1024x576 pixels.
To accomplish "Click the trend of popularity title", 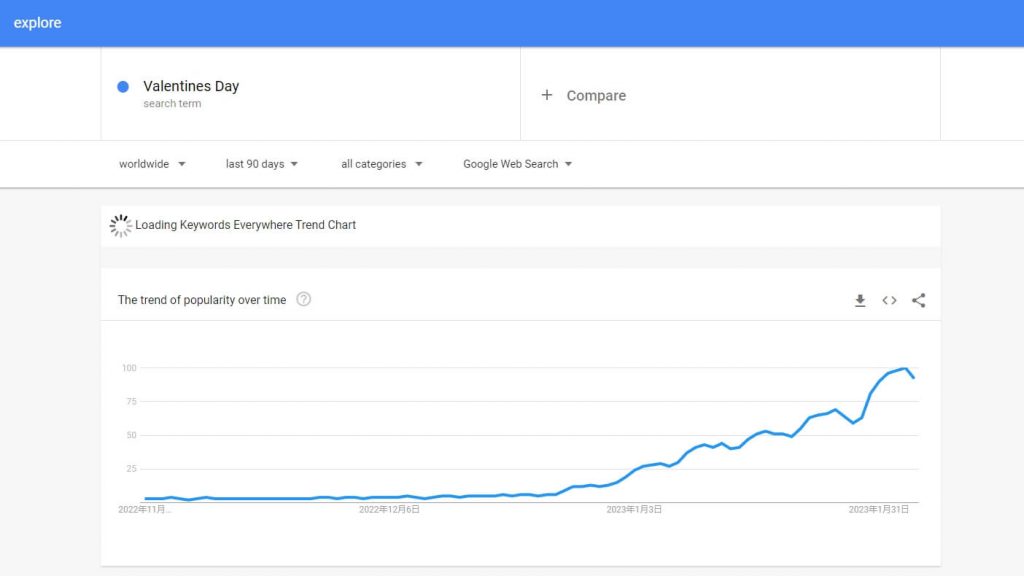I will [202, 300].
